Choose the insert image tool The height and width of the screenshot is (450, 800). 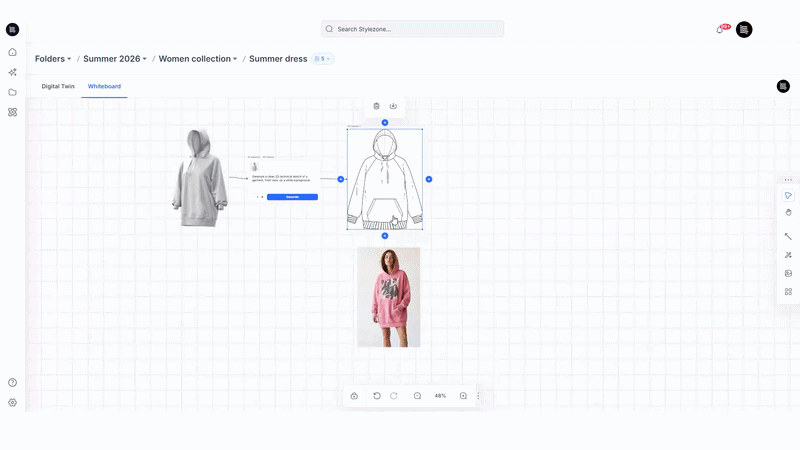point(788,273)
